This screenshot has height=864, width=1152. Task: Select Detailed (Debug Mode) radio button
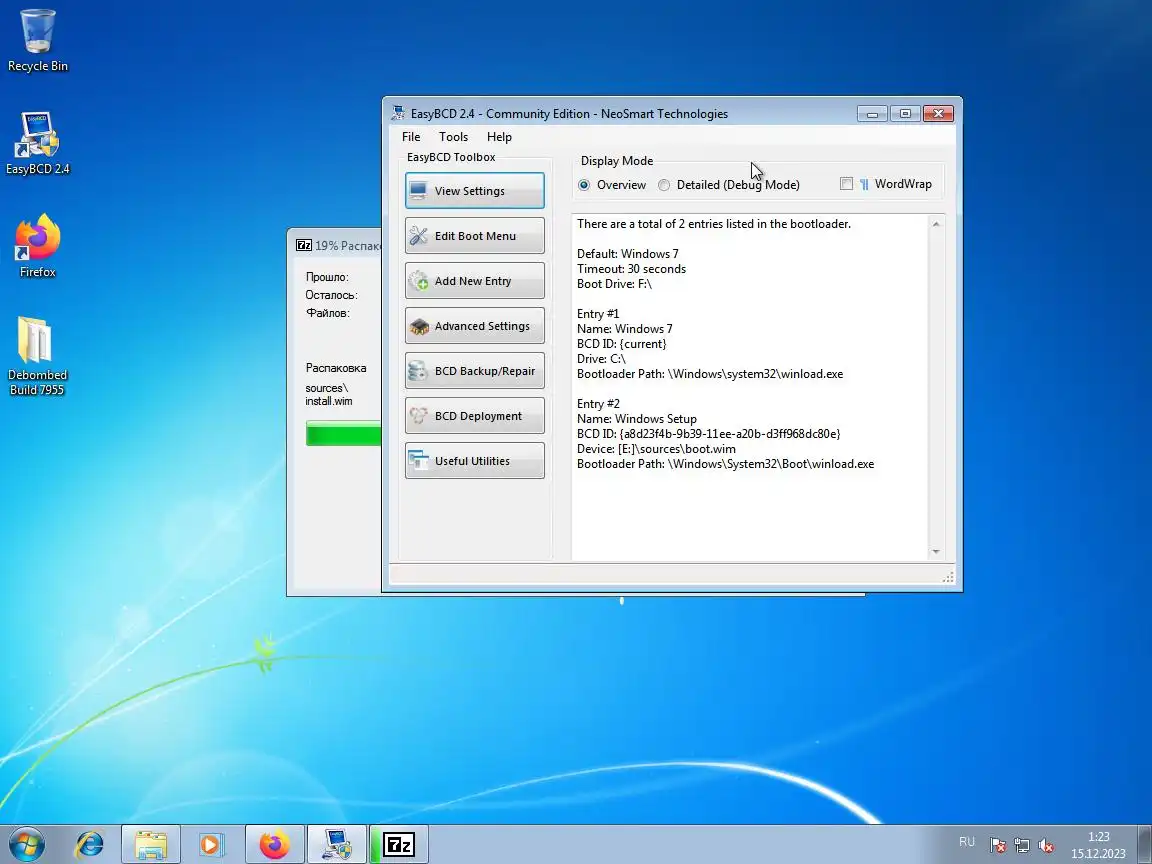(x=664, y=185)
